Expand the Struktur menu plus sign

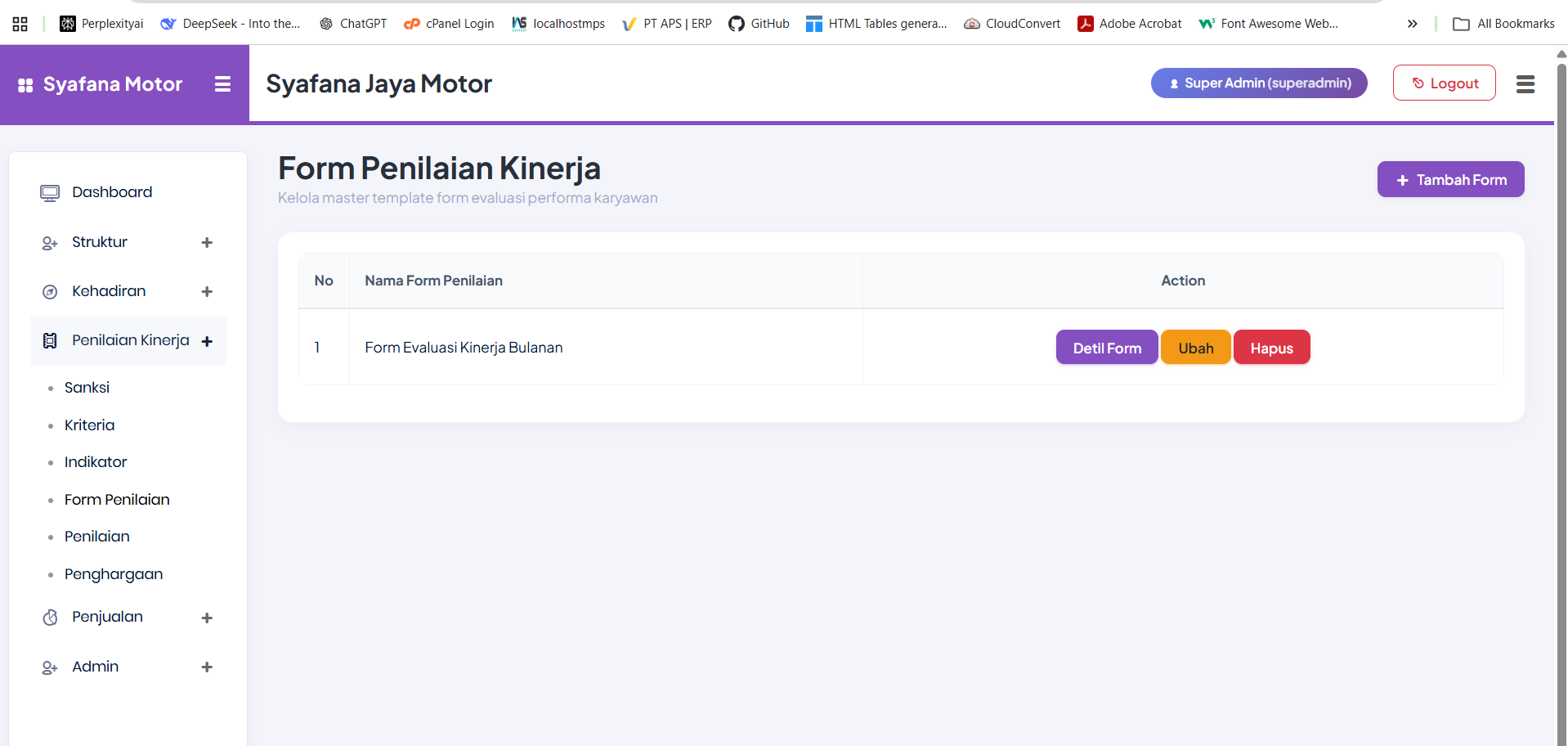point(207,243)
